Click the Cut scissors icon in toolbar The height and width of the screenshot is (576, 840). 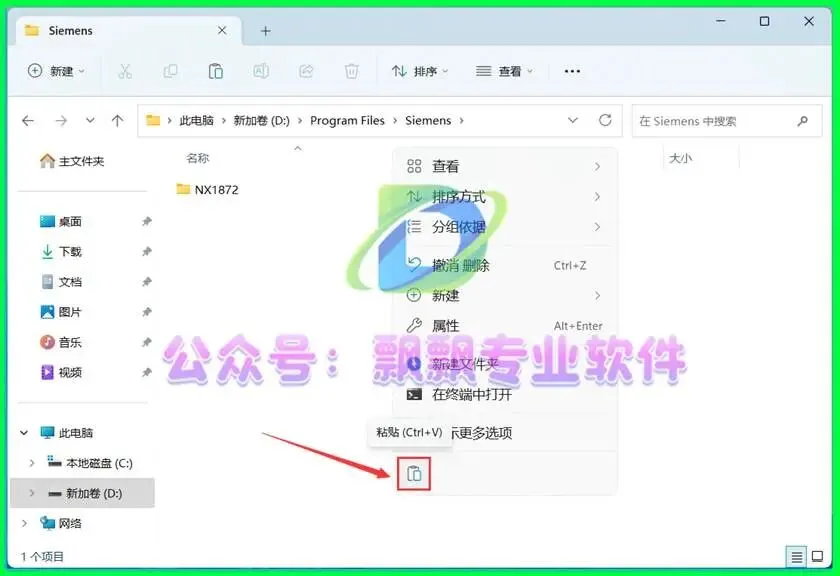pos(125,71)
